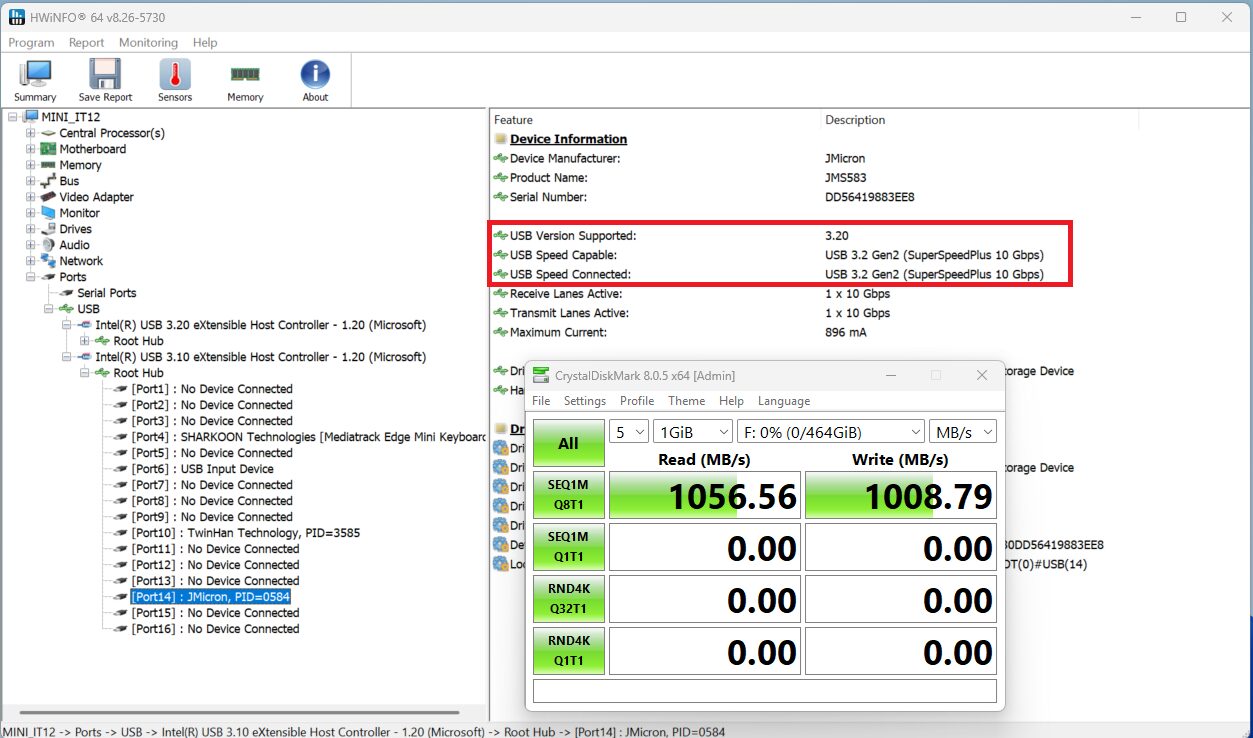The height and width of the screenshot is (738, 1253).
Task: Open the Summary toolbar icon
Action: (x=35, y=80)
